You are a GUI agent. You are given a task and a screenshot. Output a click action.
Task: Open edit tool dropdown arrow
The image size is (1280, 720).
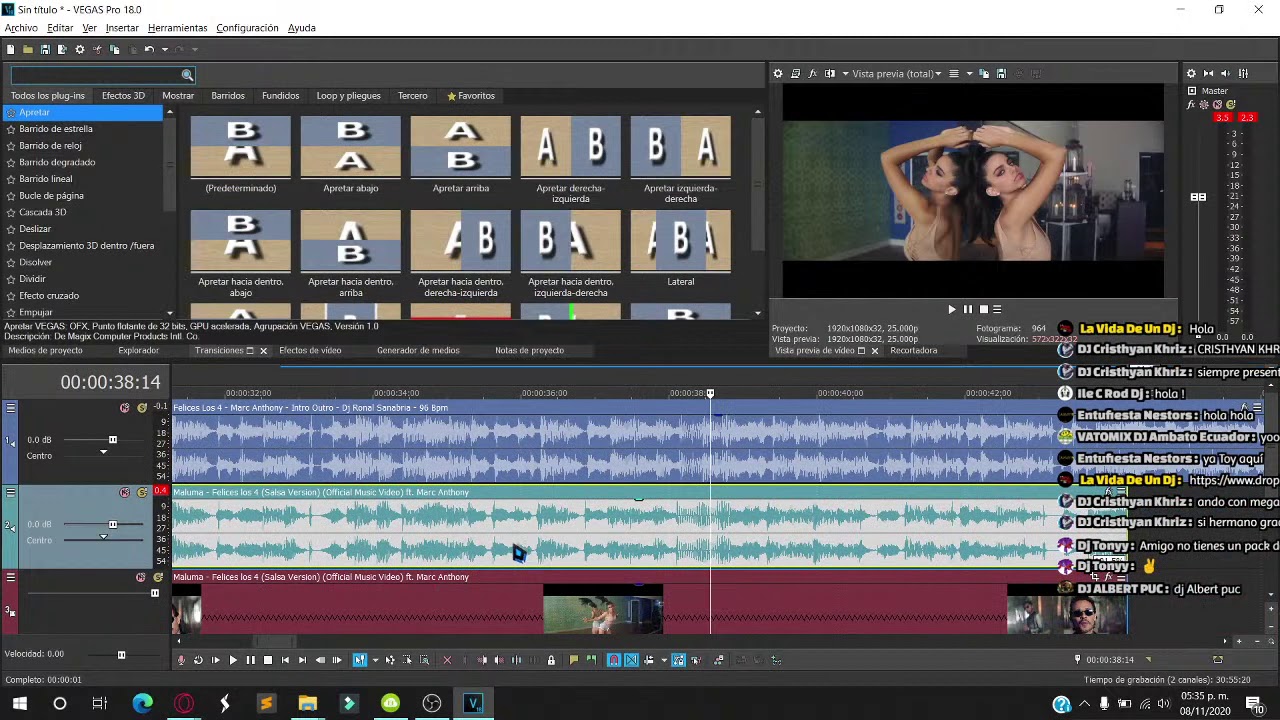(x=375, y=660)
